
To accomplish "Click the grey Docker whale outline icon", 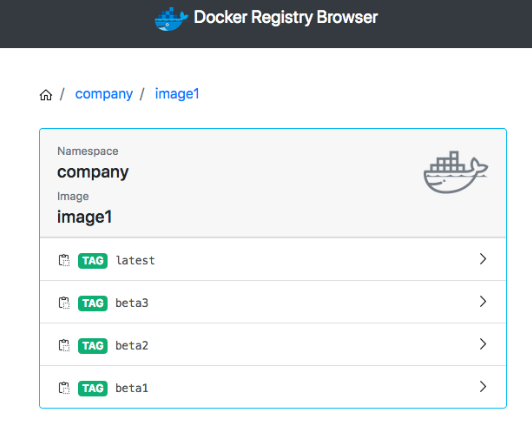I will (456, 172).
